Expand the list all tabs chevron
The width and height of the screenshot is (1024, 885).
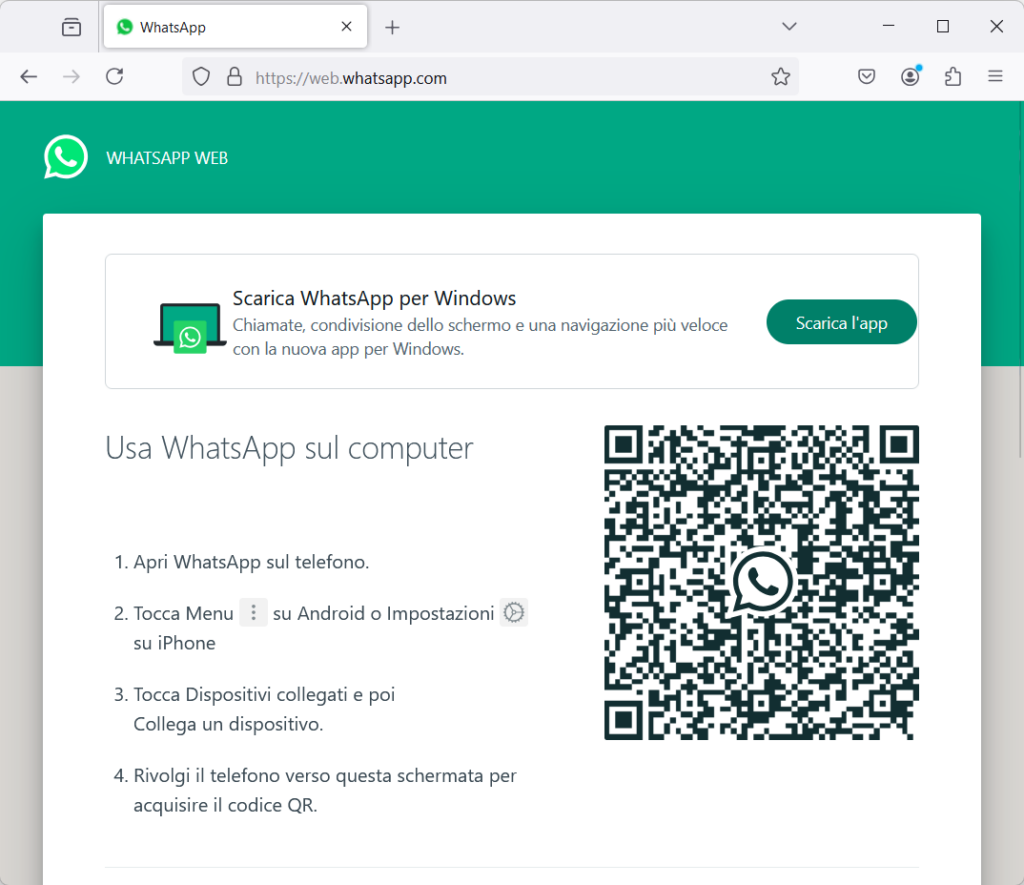click(789, 27)
